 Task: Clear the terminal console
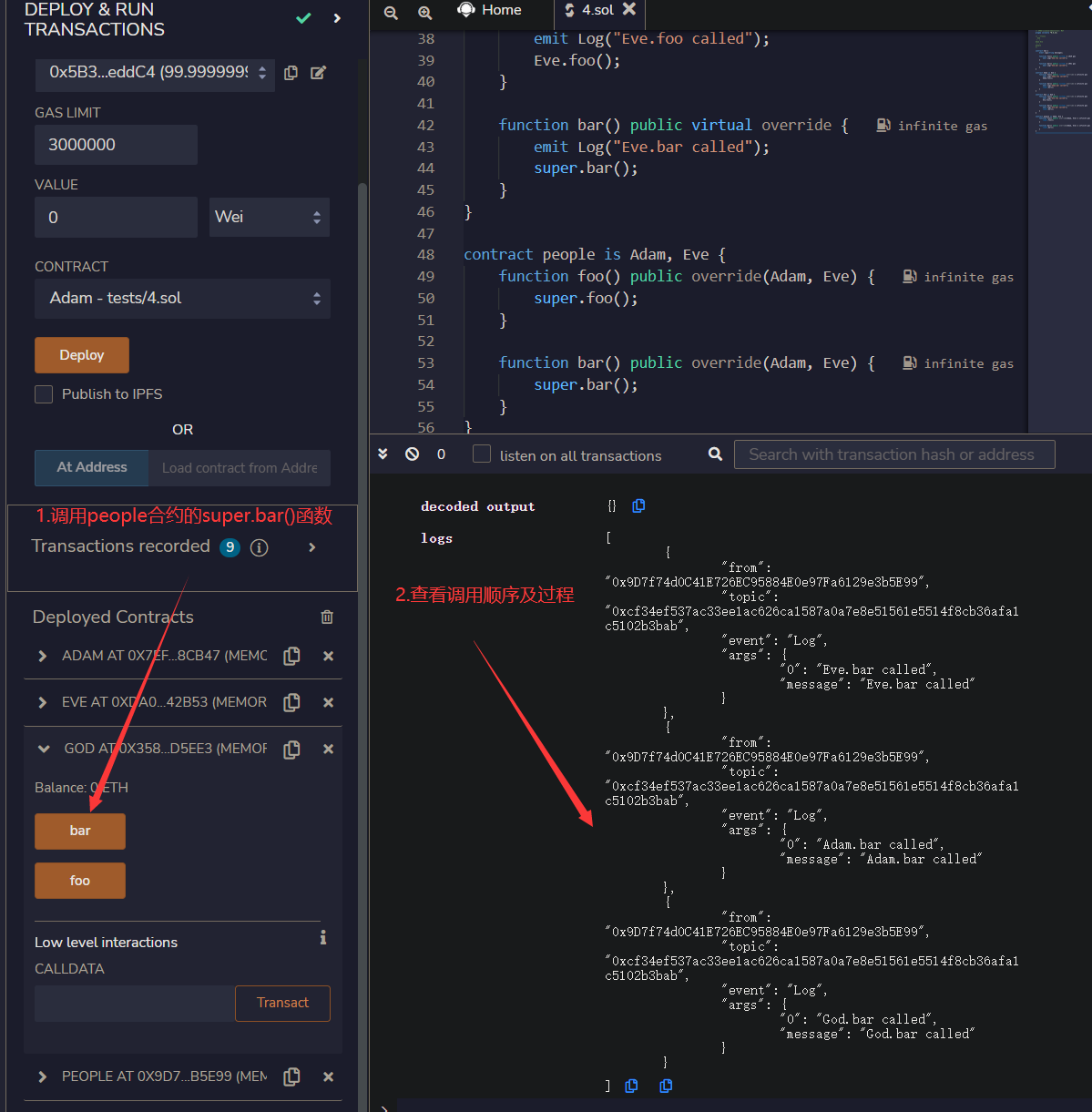[413, 454]
